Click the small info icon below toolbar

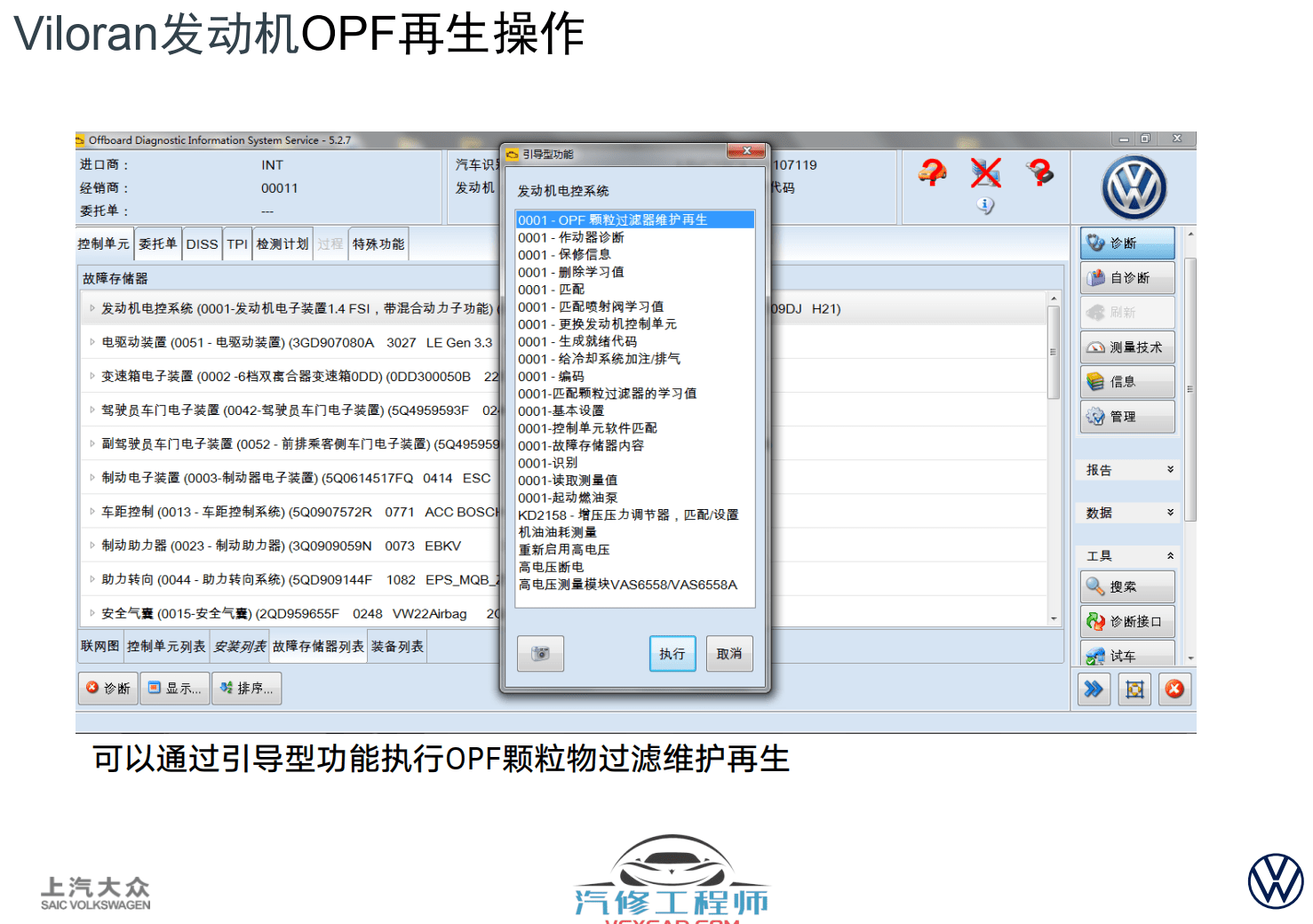[985, 205]
